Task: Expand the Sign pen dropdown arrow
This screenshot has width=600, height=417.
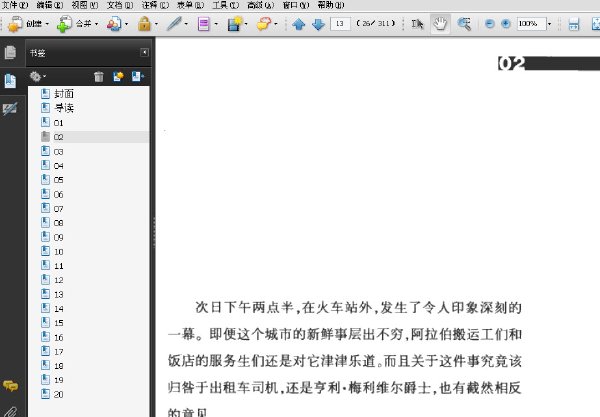Action: coord(186,24)
